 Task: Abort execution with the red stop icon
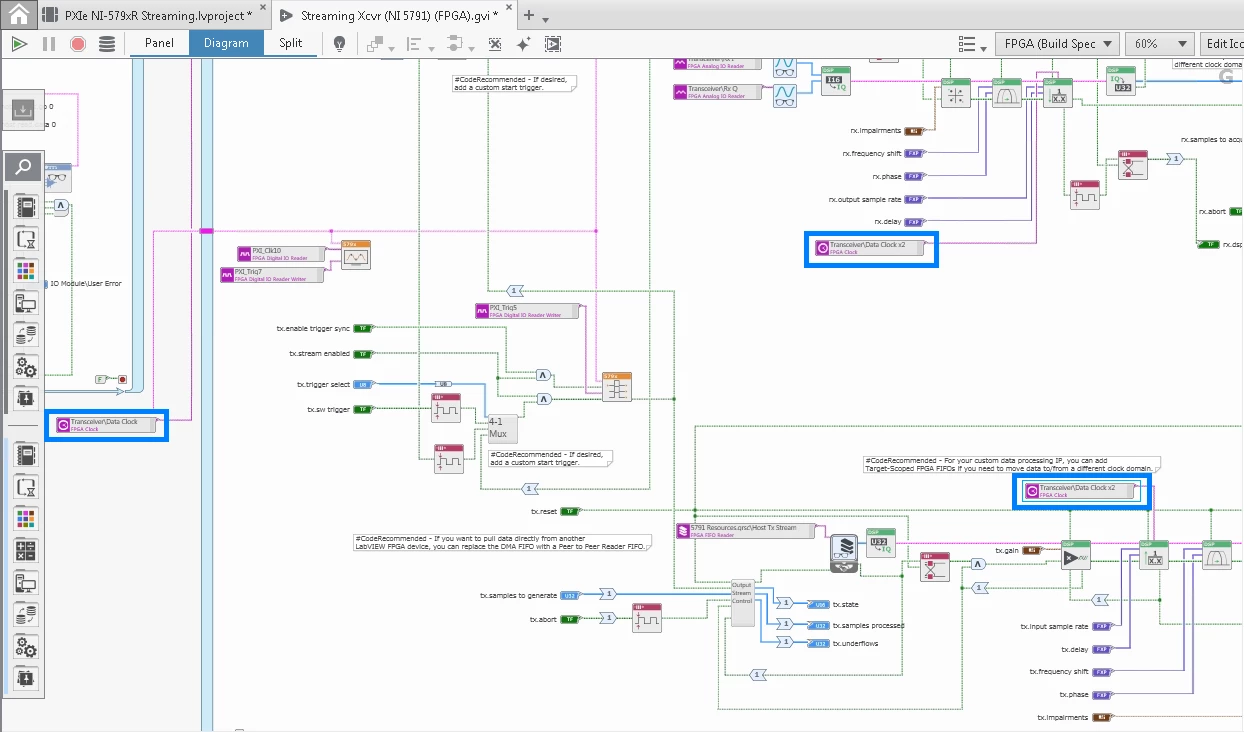78,43
